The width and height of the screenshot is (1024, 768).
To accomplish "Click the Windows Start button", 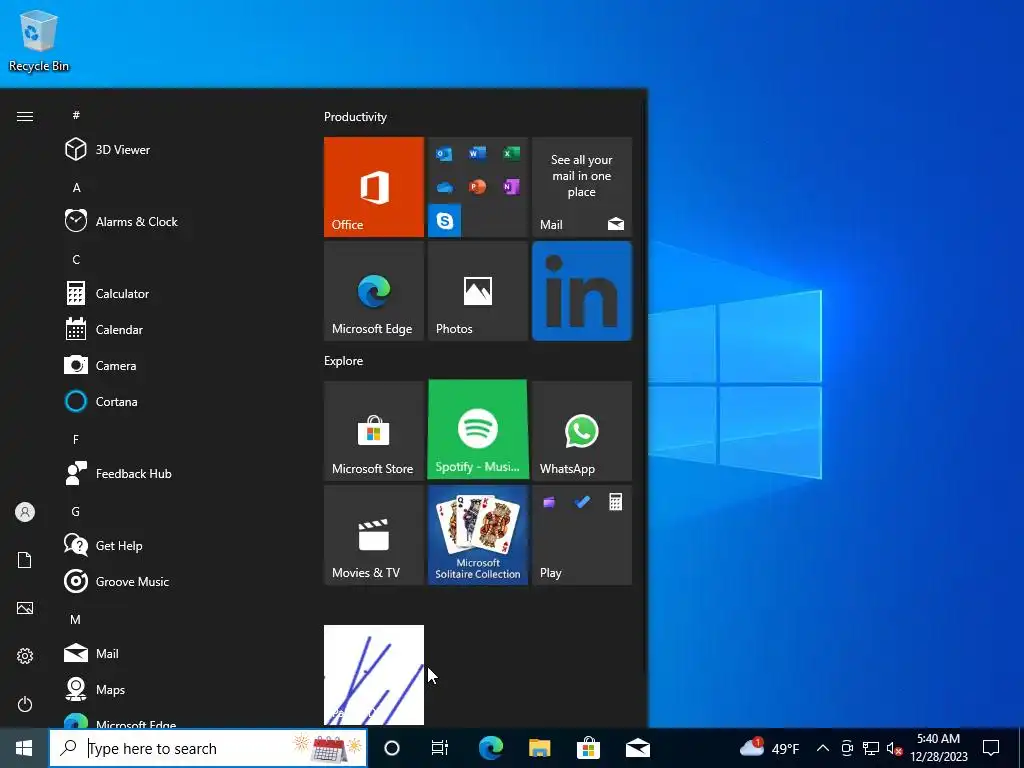I will click(24, 748).
